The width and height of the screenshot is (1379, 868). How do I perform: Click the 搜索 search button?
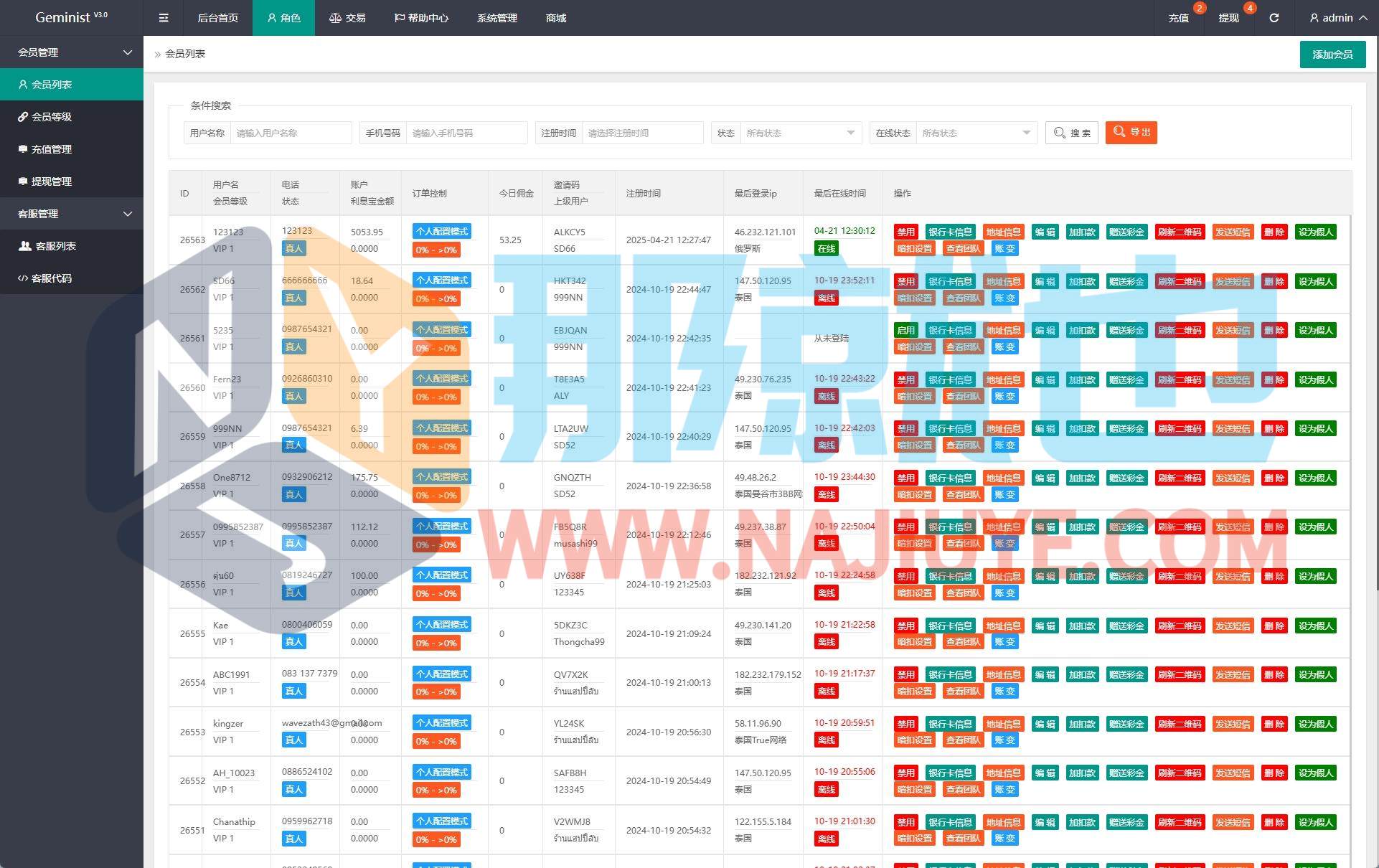(1072, 133)
